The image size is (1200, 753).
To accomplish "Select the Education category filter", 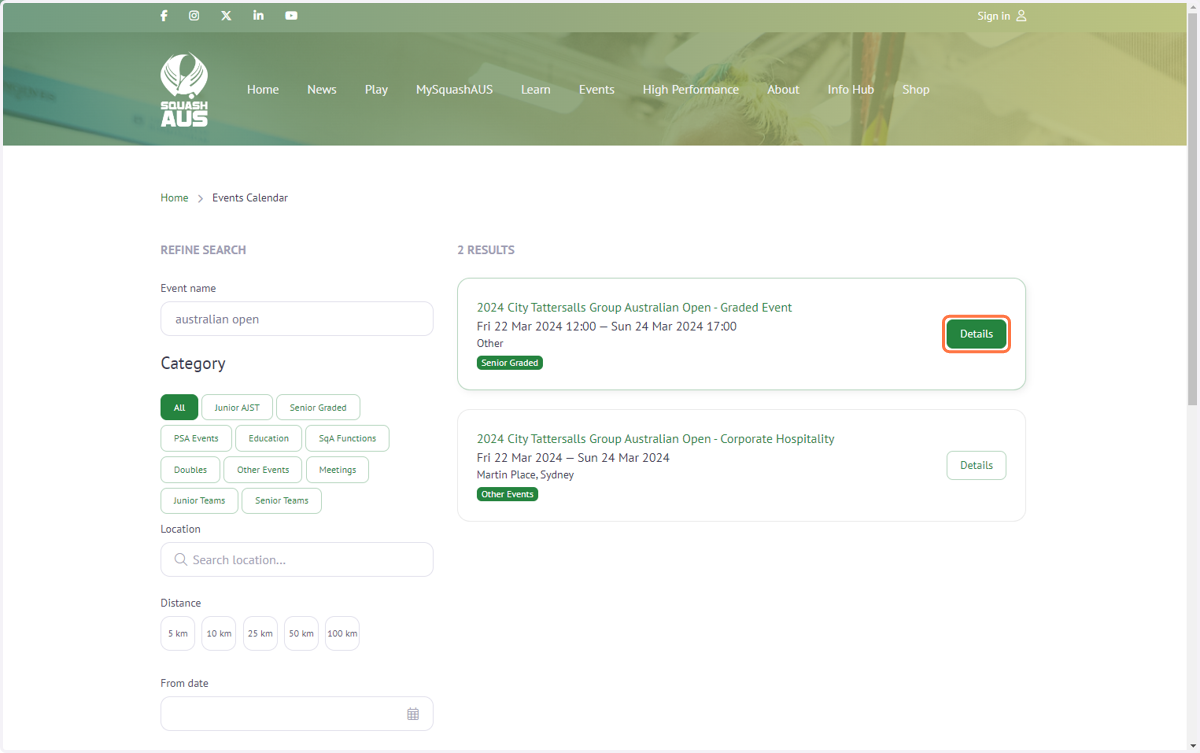I will pos(269,438).
